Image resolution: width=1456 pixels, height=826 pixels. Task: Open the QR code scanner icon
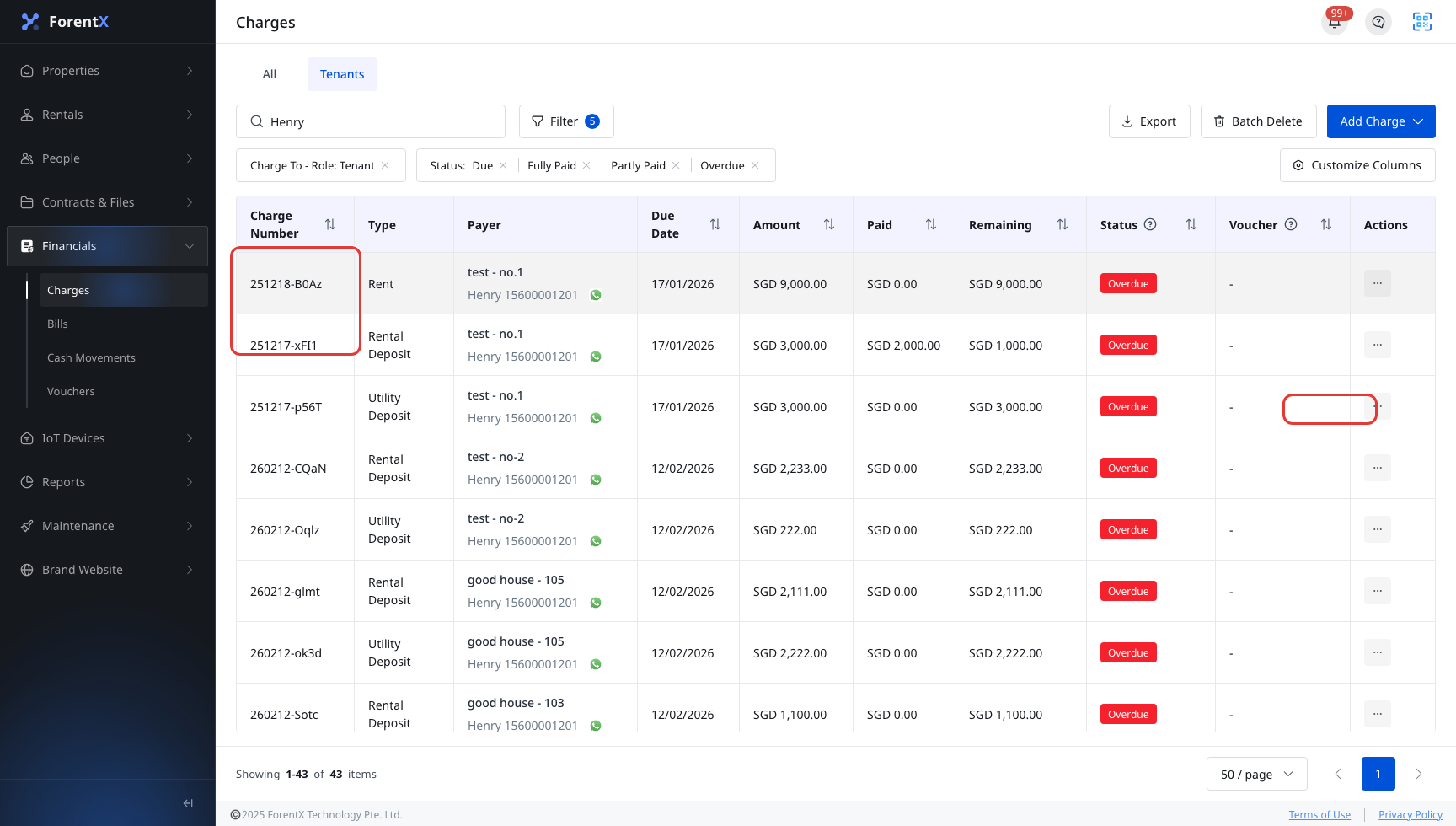point(1422,22)
